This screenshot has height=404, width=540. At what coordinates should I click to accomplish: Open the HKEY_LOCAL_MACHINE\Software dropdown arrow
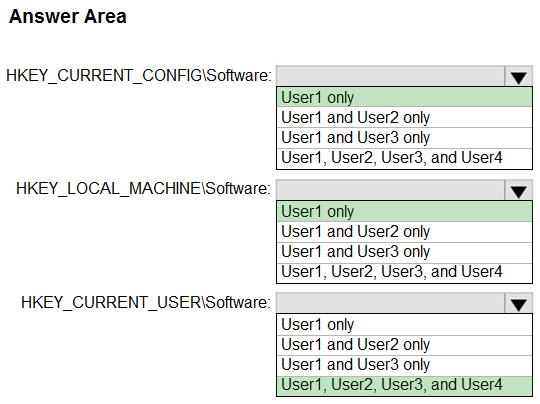518,190
